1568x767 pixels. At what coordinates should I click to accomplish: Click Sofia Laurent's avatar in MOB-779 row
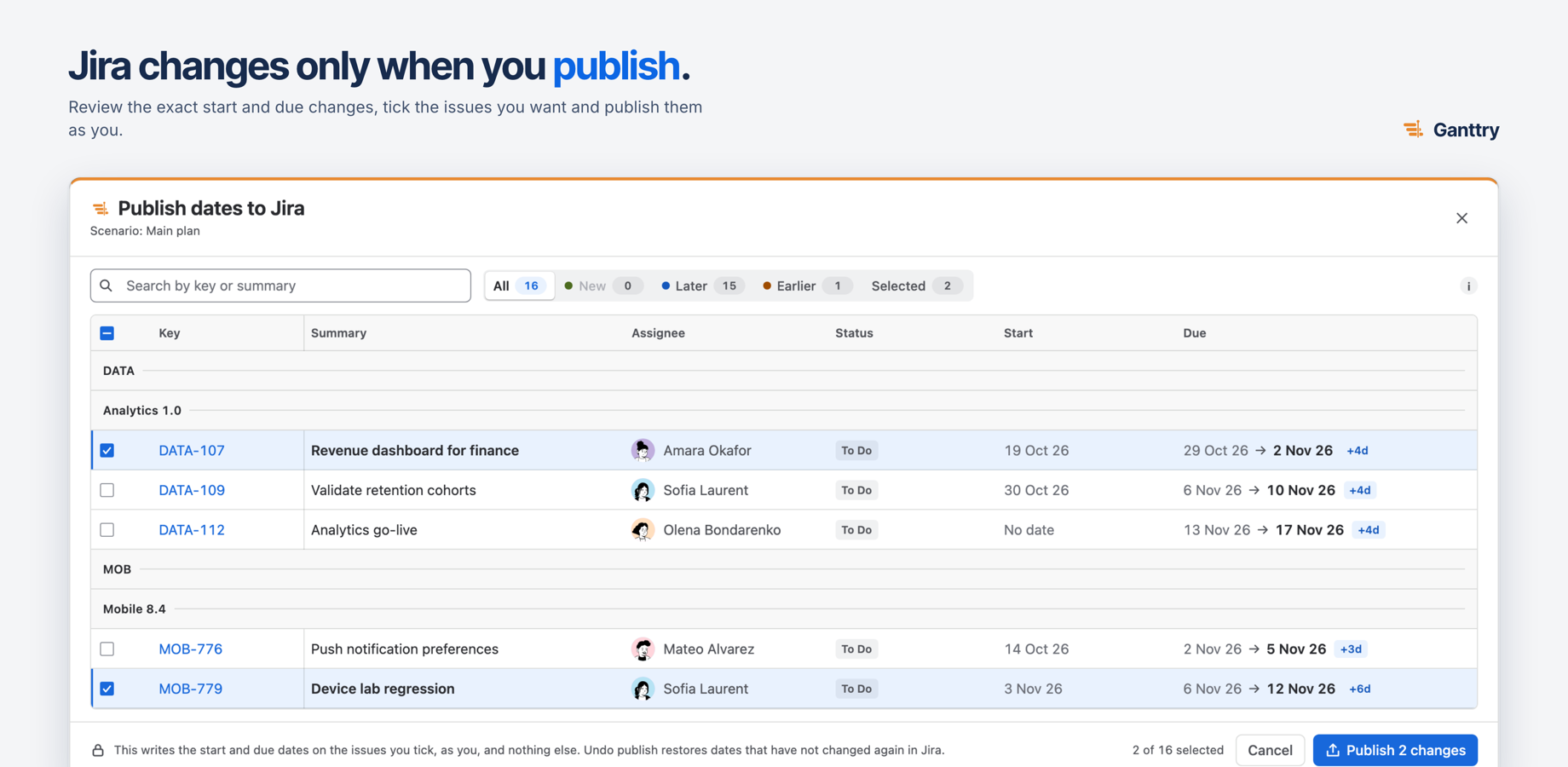coord(643,689)
